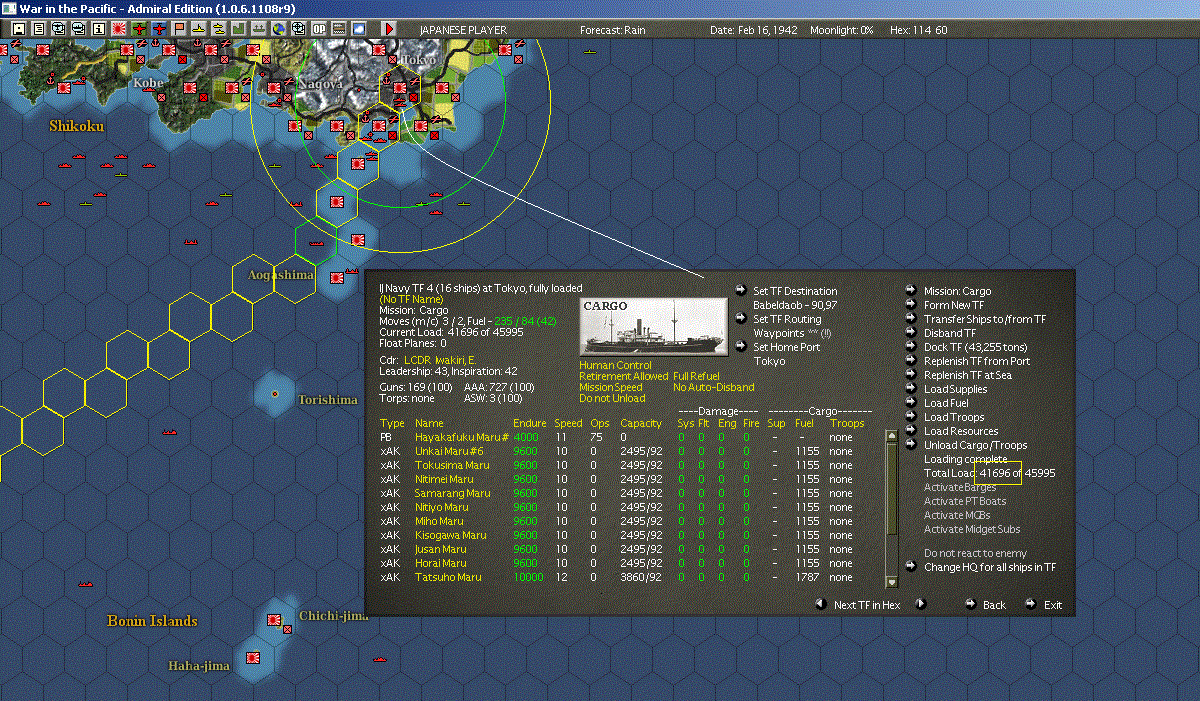Click Transfer Ships to/from TF
The width and height of the screenshot is (1200, 701).
click(x=985, y=319)
